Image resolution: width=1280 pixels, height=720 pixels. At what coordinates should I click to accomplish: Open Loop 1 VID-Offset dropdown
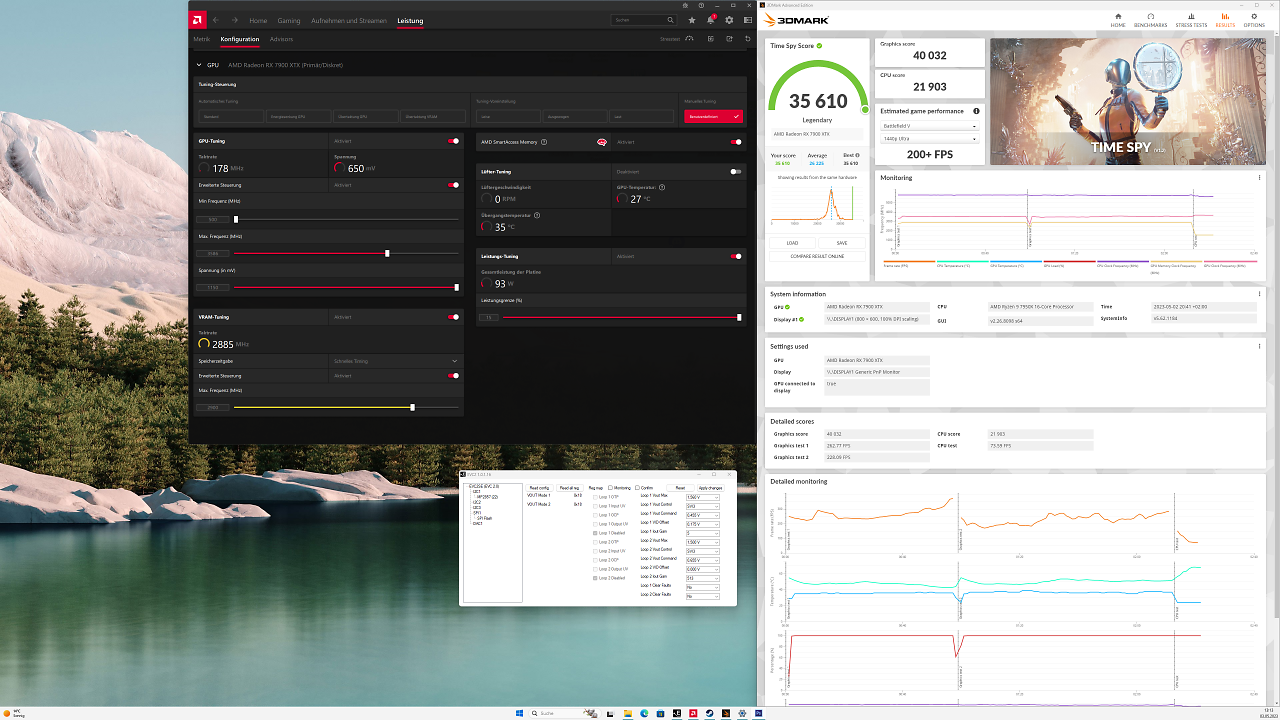[x=703, y=523]
